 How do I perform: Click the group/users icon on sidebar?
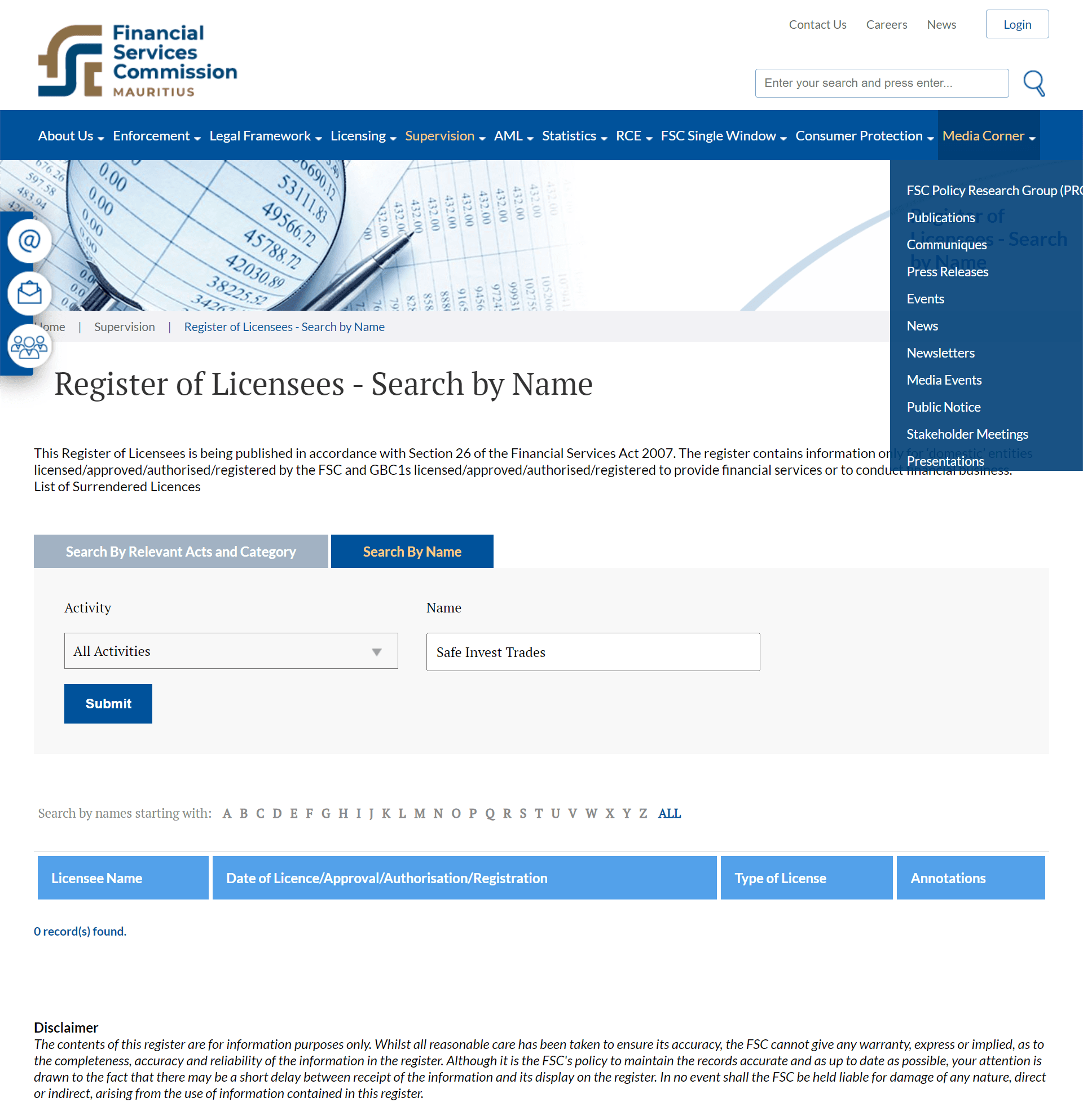pyautogui.click(x=28, y=348)
